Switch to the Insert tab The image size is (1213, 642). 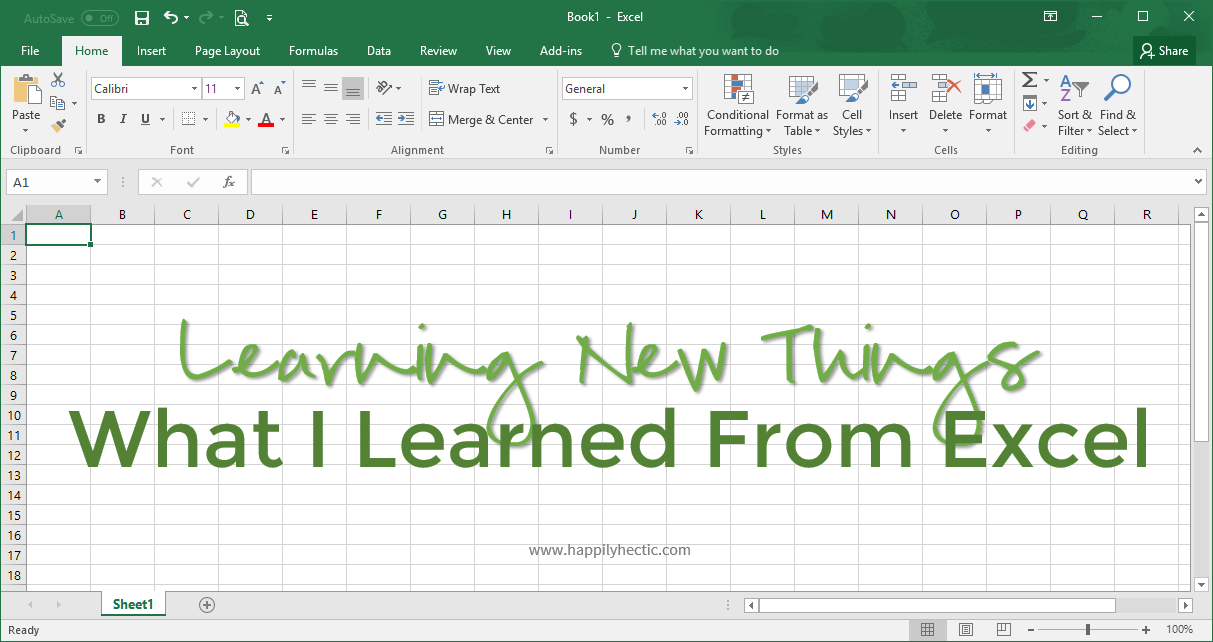coord(152,51)
